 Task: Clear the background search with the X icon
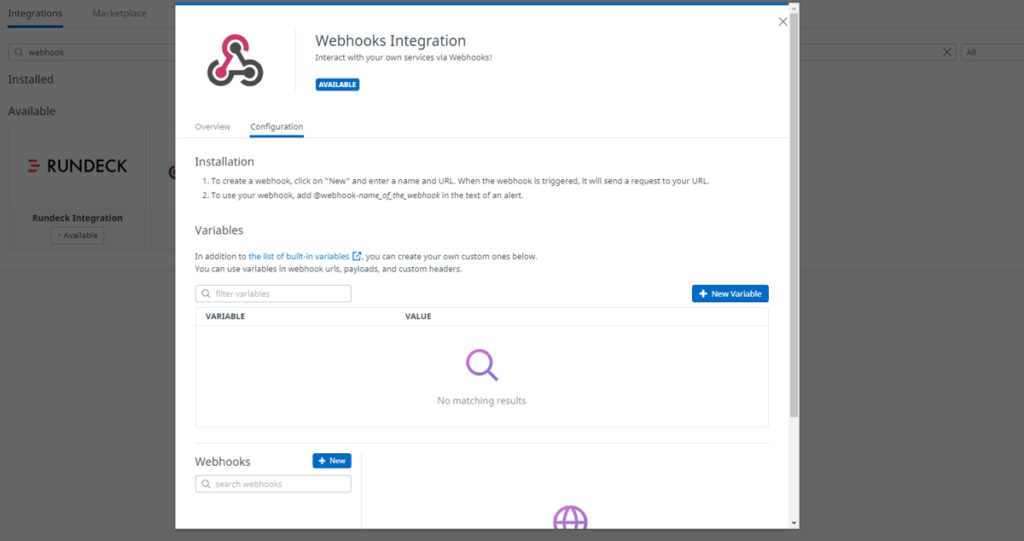[947, 52]
